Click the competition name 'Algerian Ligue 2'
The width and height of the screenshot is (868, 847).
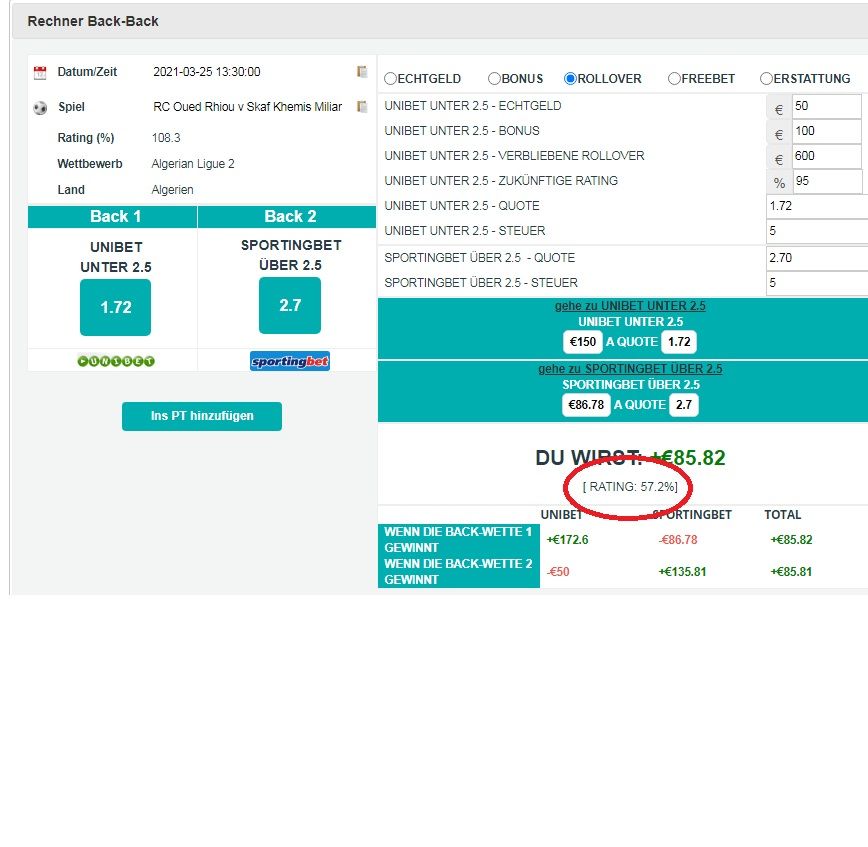[x=193, y=164]
